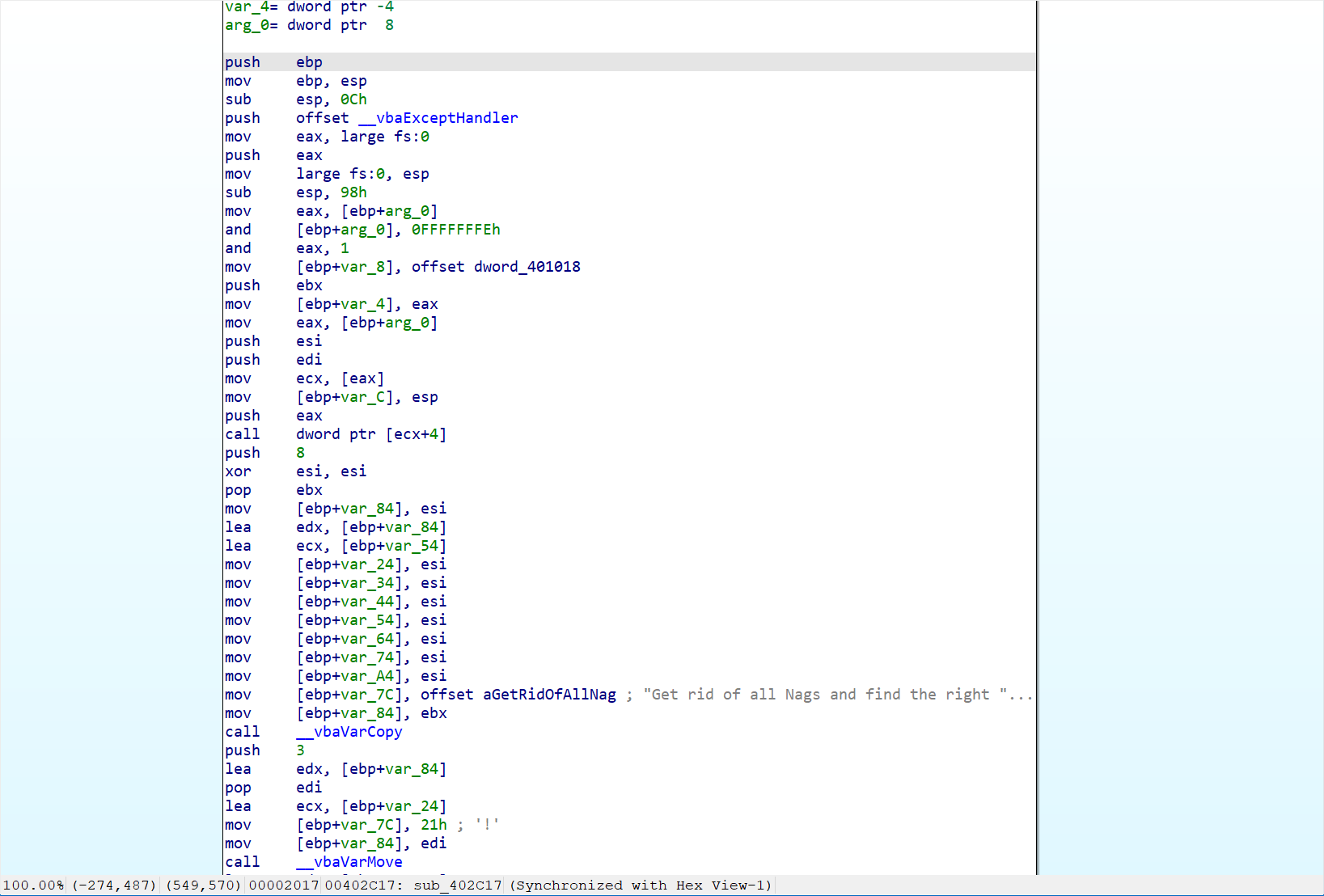Click the xor esi, esi instruction
The height and width of the screenshot is (896, 1324).
(295, 471)
